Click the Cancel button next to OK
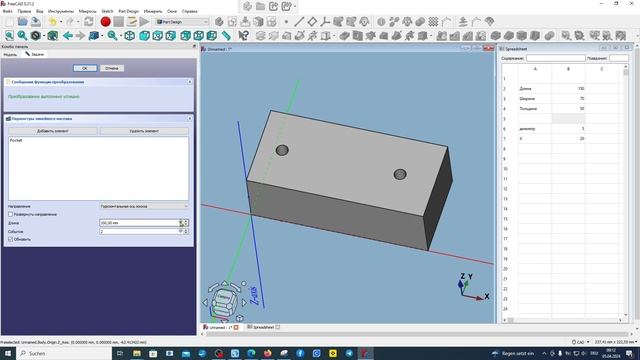Image resolution: width=640 pixels, height=360 pixels. pos(112,68)
